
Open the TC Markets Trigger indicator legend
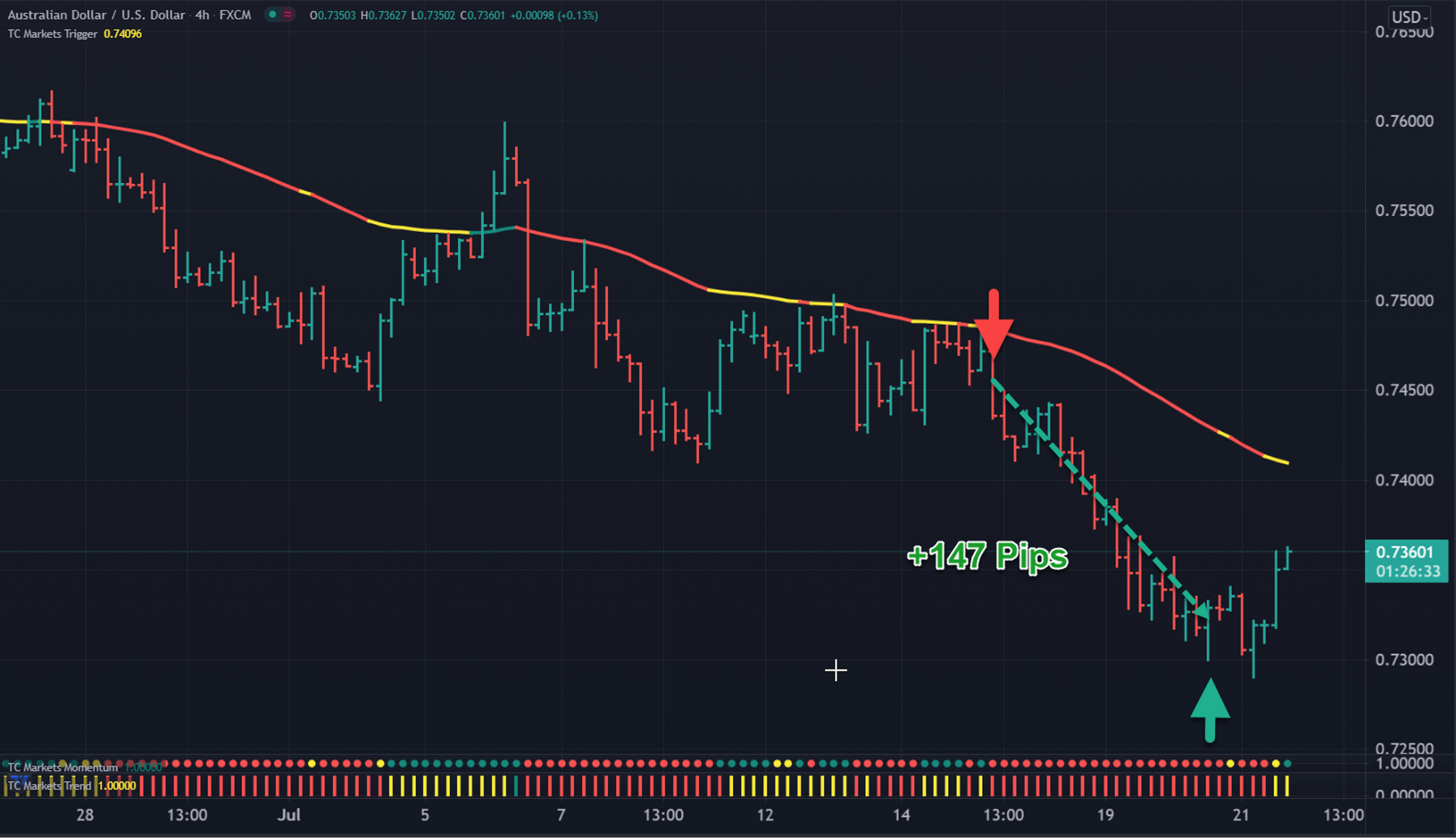pos(52,34)
